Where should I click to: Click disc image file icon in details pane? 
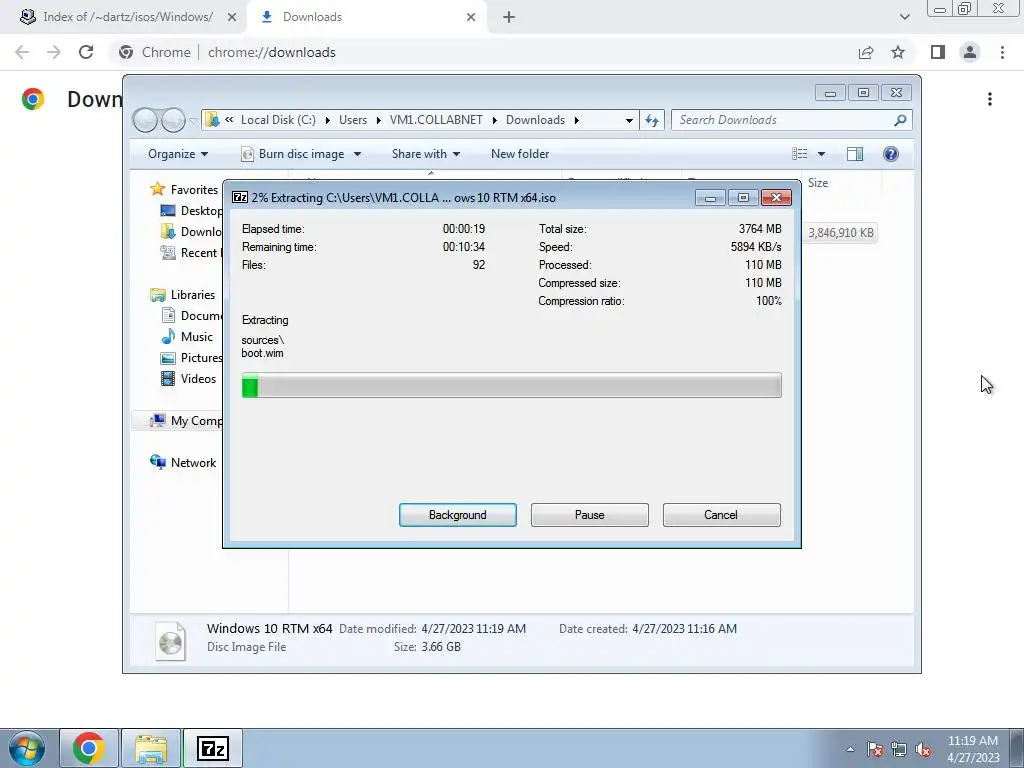(170, 641)
